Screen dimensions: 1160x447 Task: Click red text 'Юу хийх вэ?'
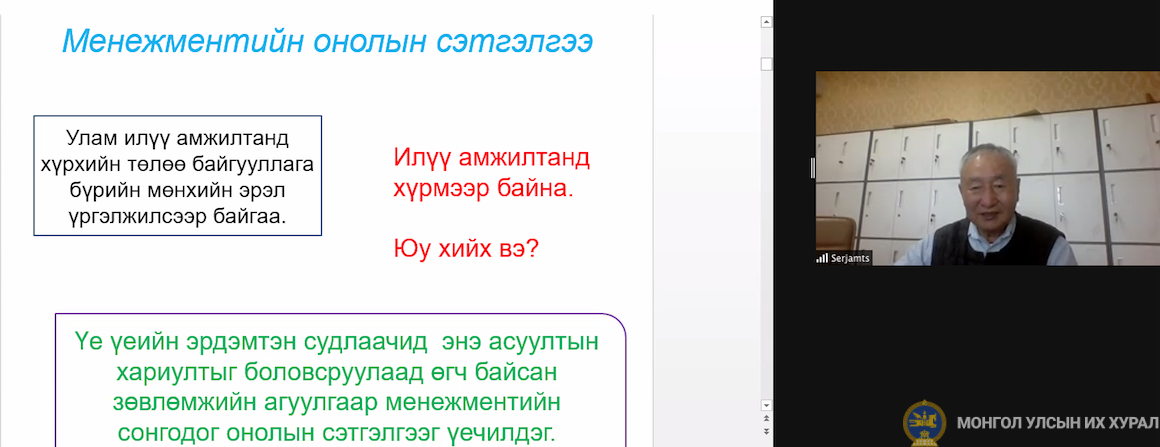pos(465,249)
